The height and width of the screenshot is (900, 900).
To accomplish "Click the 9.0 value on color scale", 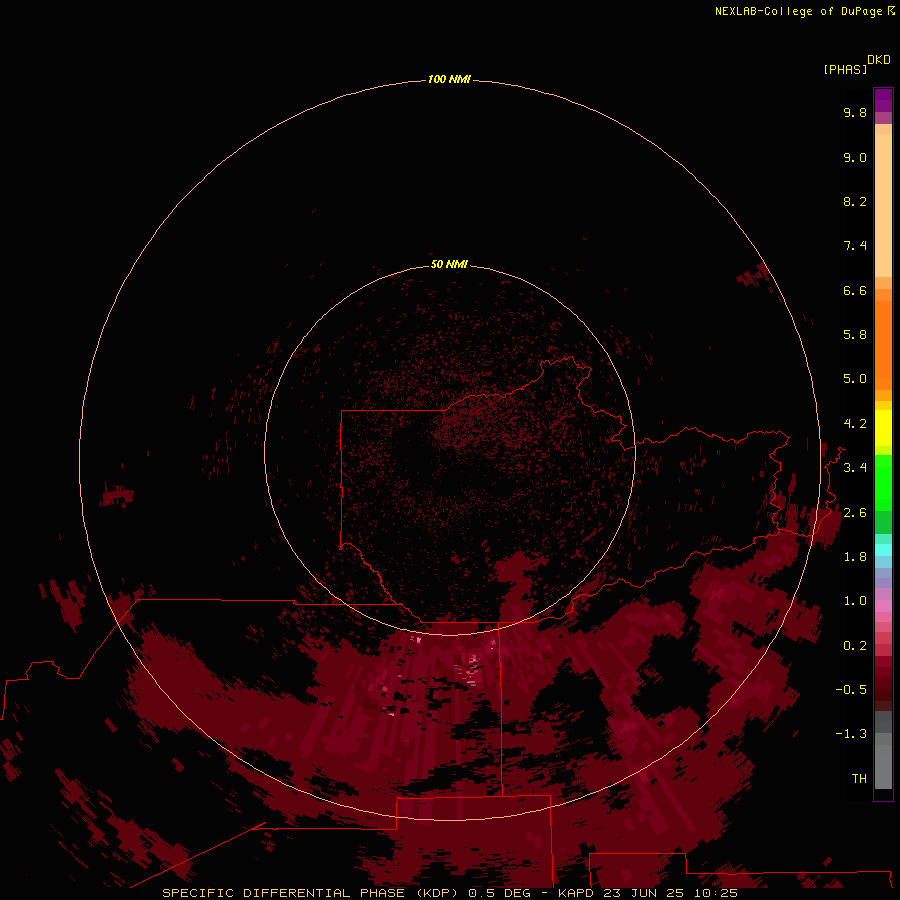I will (x=855, y=157).
